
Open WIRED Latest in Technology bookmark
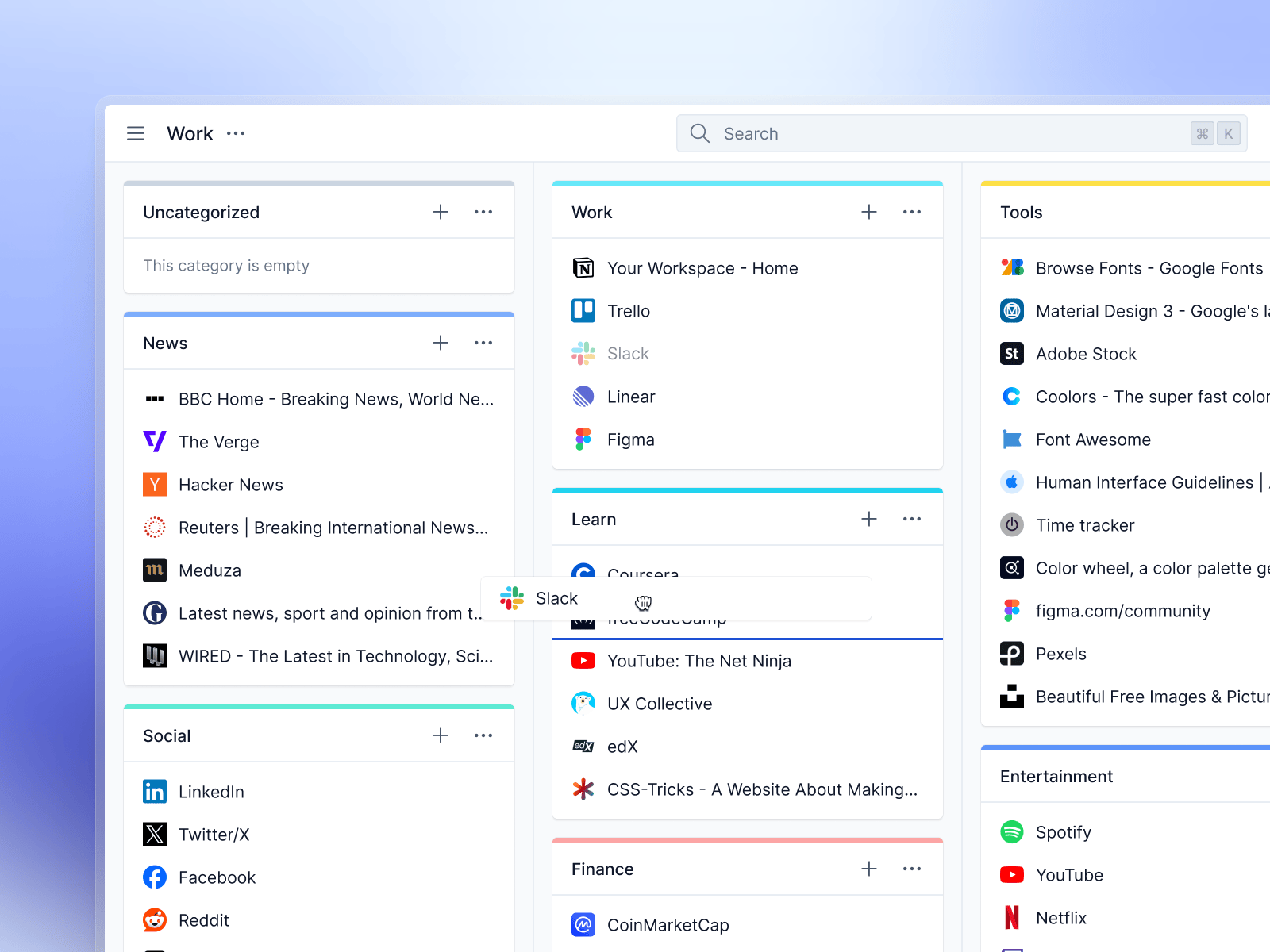[x=319, y=656]
